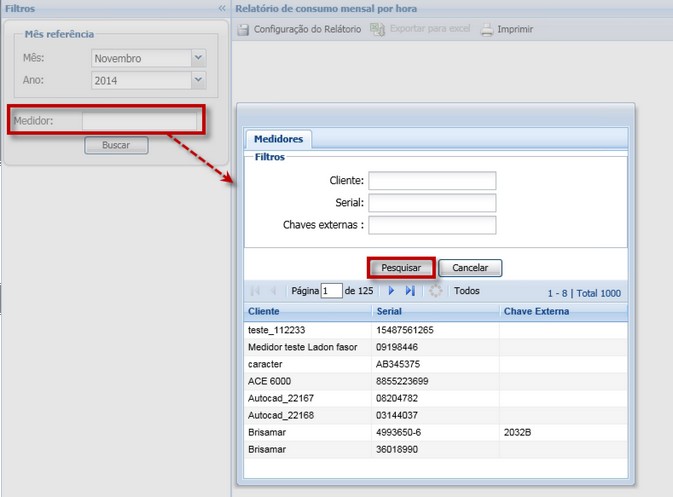Viewport: 673px width, 497px height.
Task: Click the Serial filter text box
Action: [x=432, y=202]
